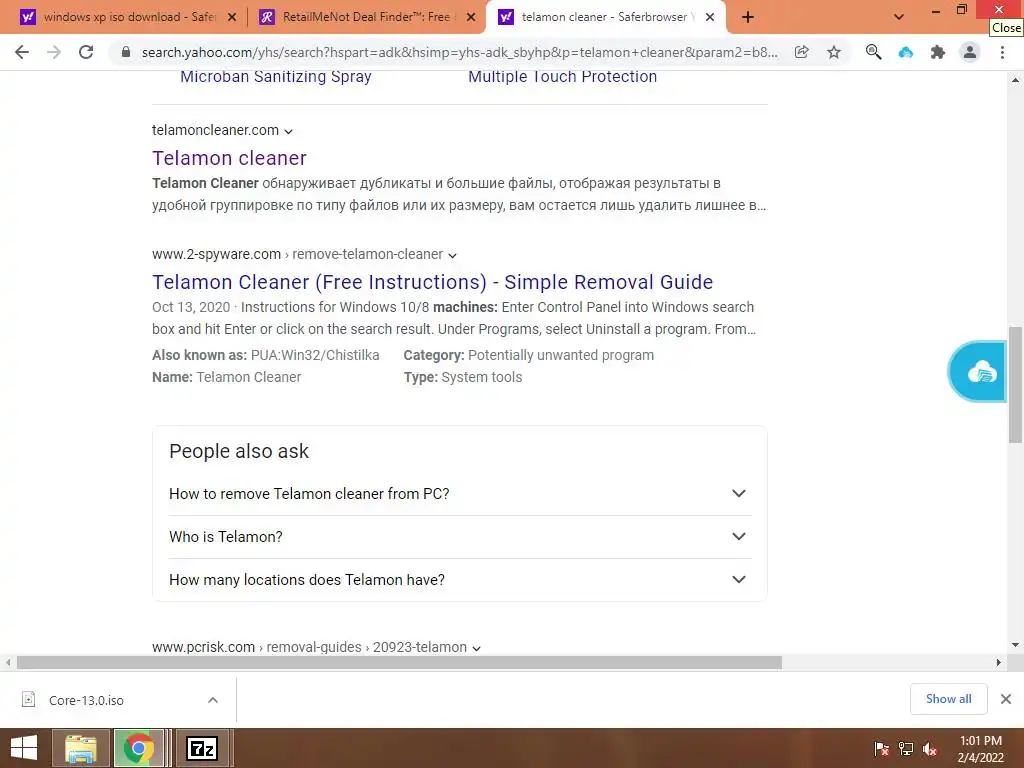Expand 'Who is Telamon?' question

(460, 537)
